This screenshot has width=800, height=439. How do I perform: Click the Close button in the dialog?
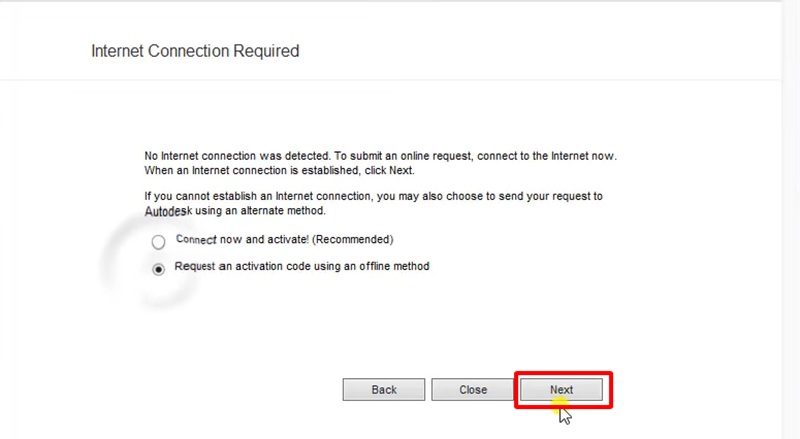(x=473, y=390)
